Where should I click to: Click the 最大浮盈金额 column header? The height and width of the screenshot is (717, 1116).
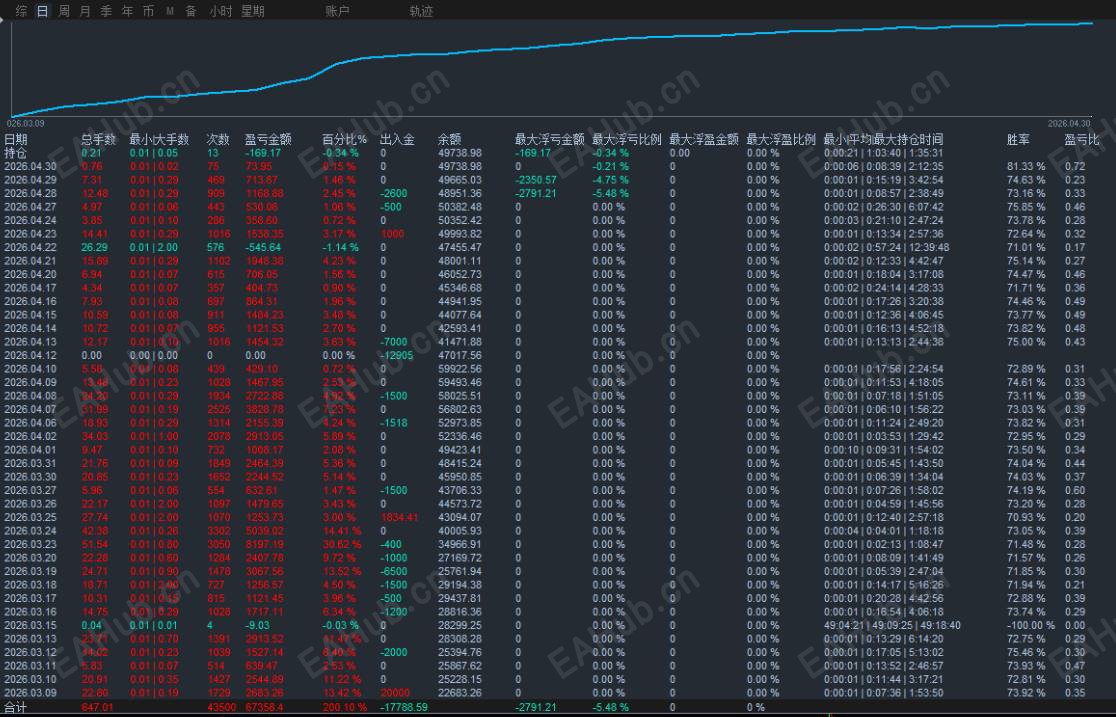(x=704, y=140)
